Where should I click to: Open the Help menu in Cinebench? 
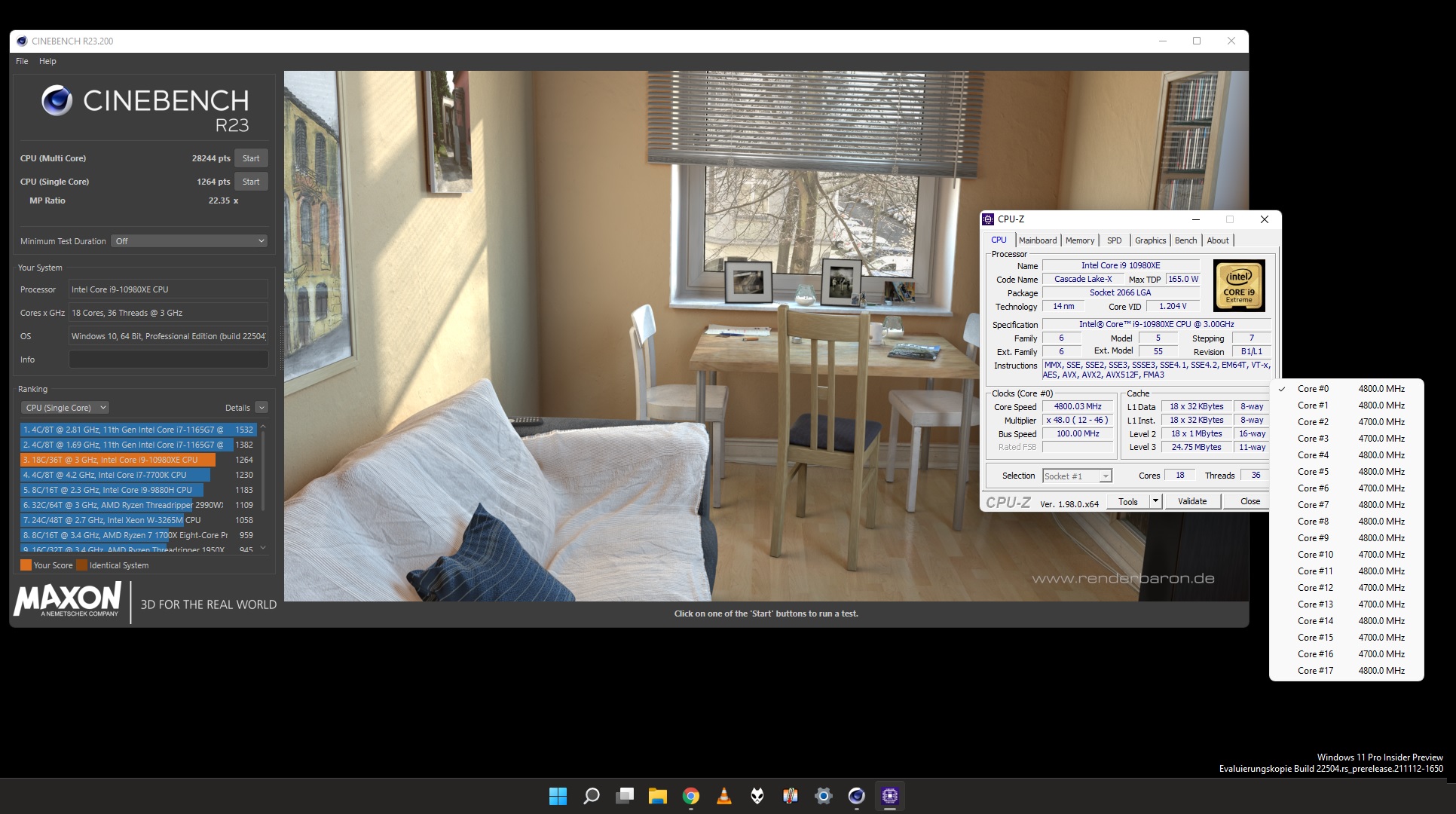pyautogui.click(x=47, y=61)
